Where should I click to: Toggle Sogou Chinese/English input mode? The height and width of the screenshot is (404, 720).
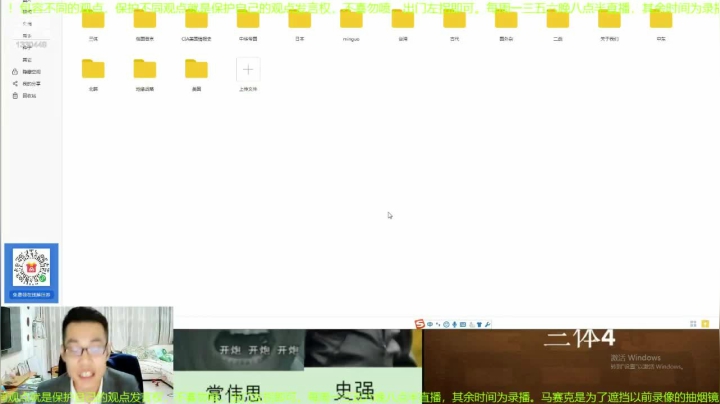pos(430,324)
